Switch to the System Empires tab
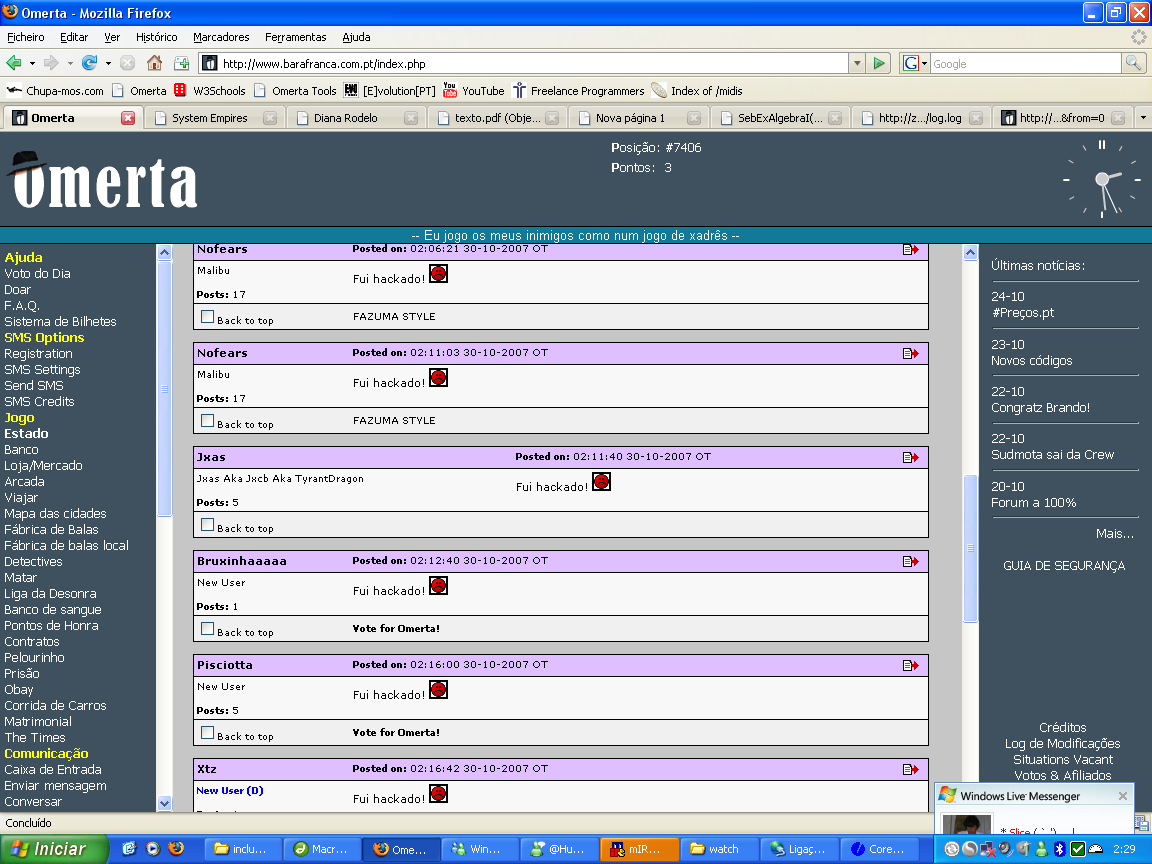 tap(209, 118)
